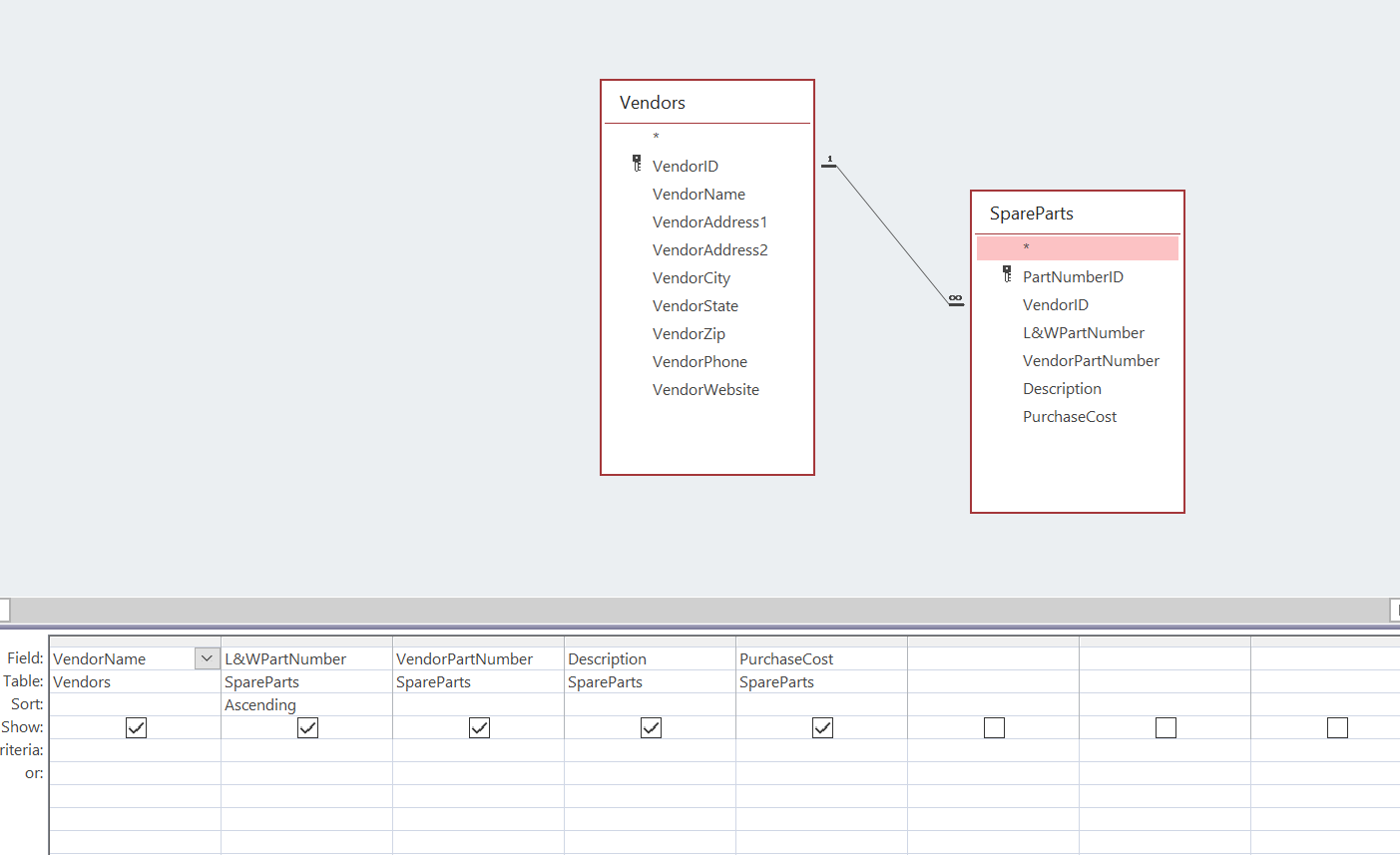Screen dimensions: 1400x855
Task: Select the asterisk row in SpareParts table
Action: tap(1077, 247)
